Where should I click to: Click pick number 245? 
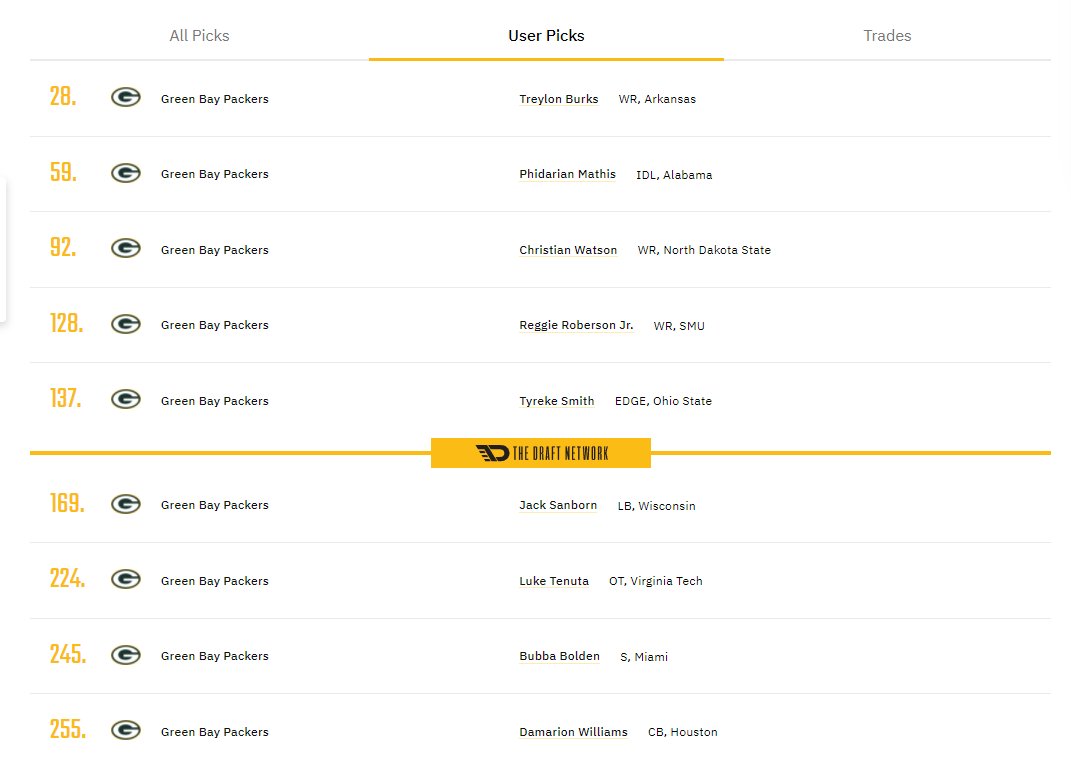pos(68,654)
